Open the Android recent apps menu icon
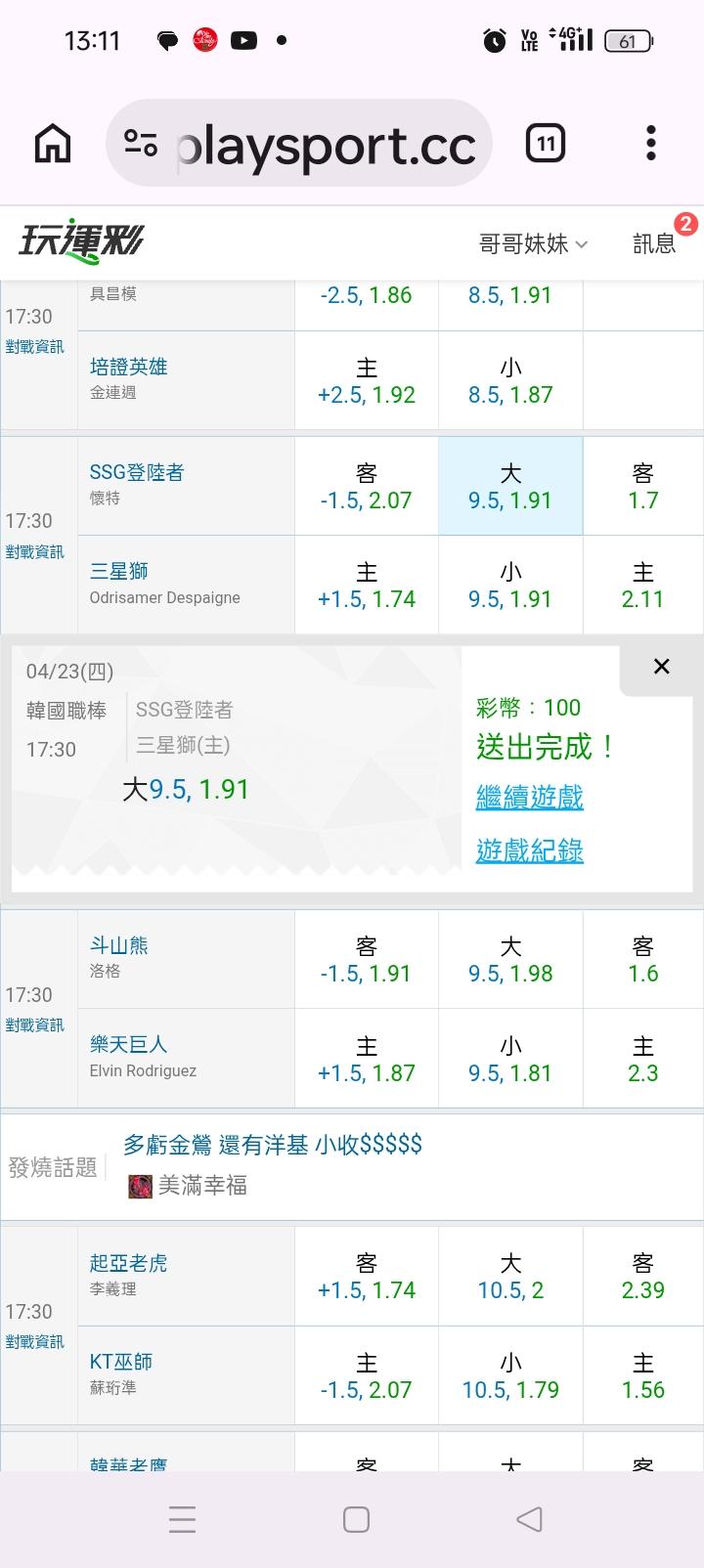 tap(182, 1519)
